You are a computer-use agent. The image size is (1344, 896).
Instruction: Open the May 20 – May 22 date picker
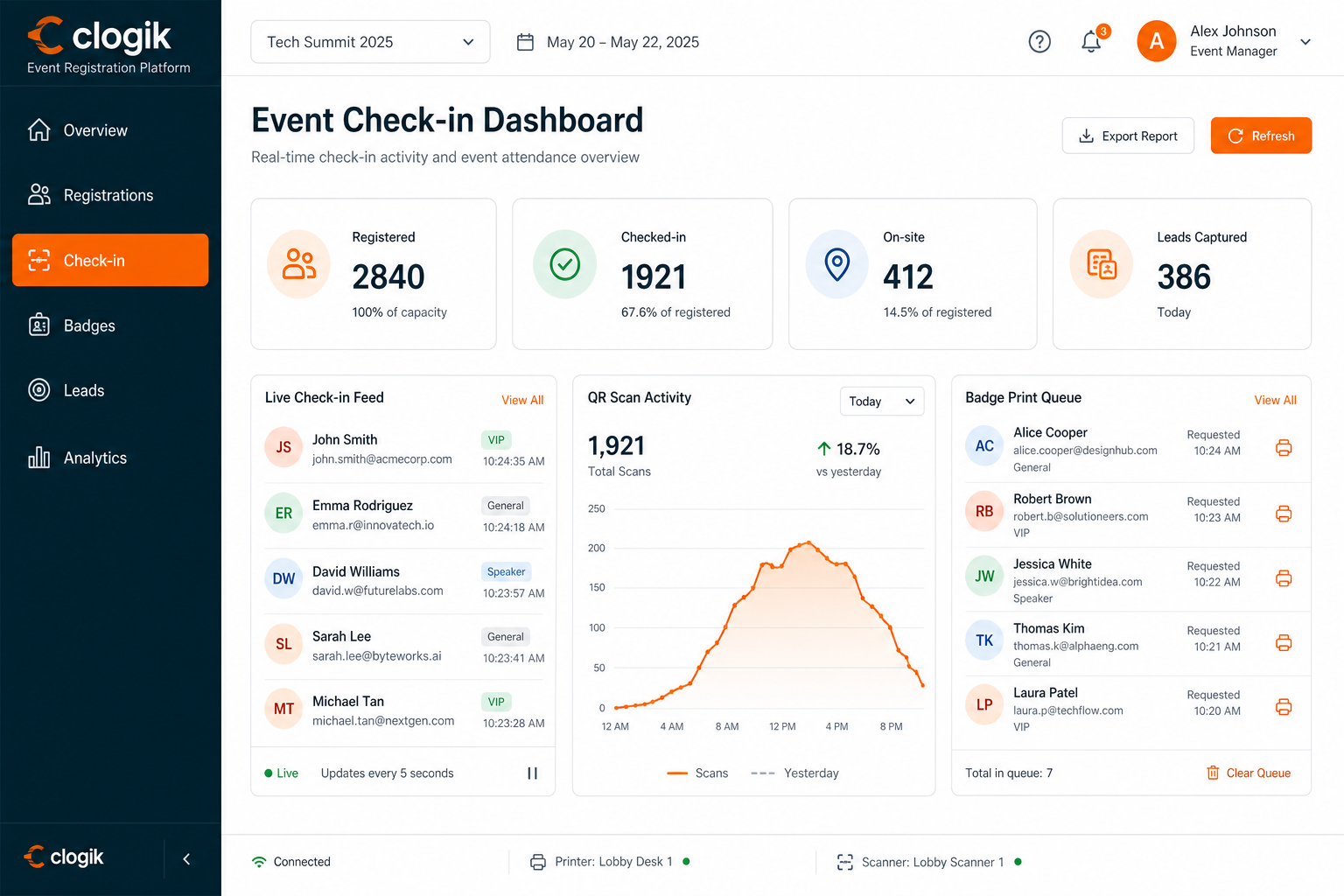point(608,42)
